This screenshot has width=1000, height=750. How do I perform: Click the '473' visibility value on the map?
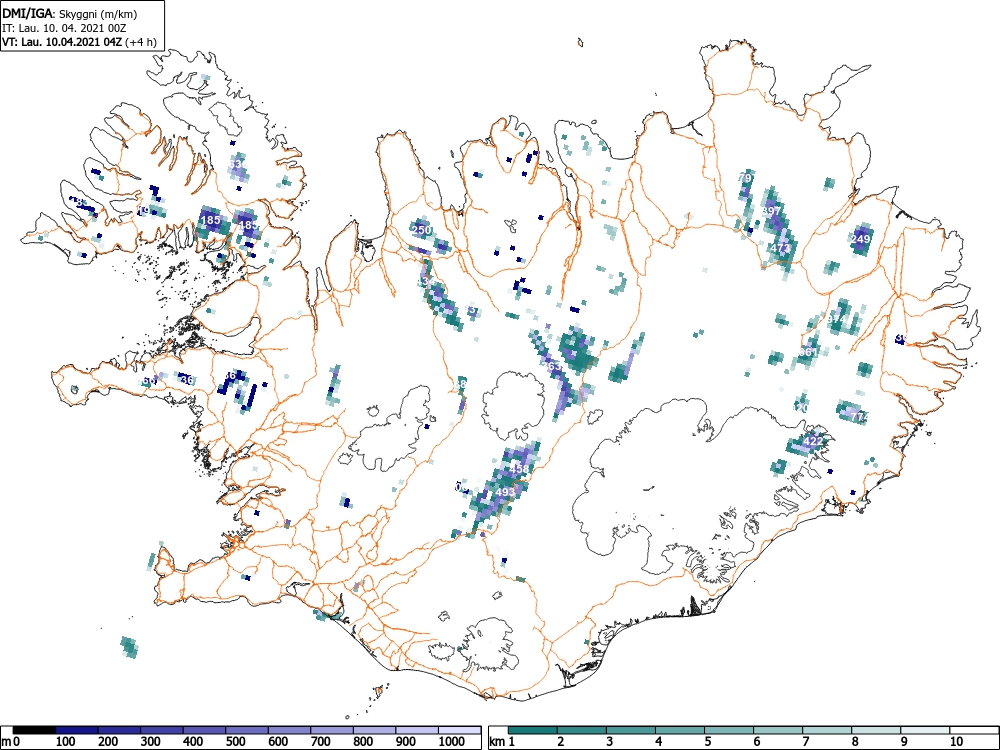pos(781,247)
